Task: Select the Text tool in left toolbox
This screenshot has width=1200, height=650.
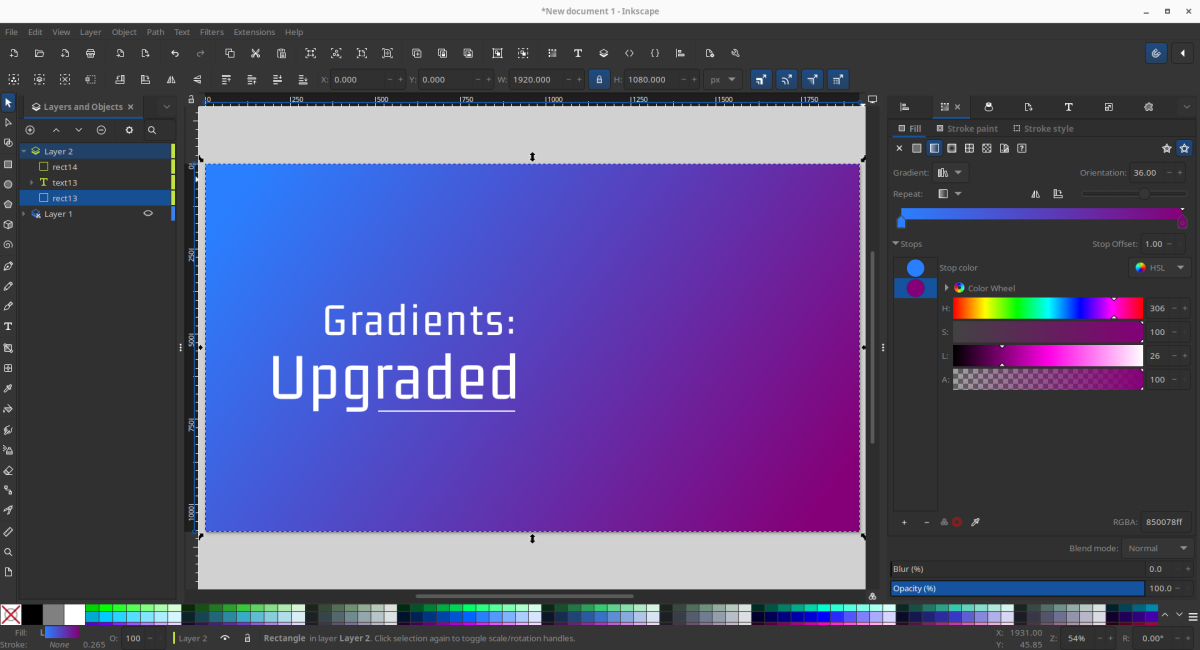Action: (9, 327)
